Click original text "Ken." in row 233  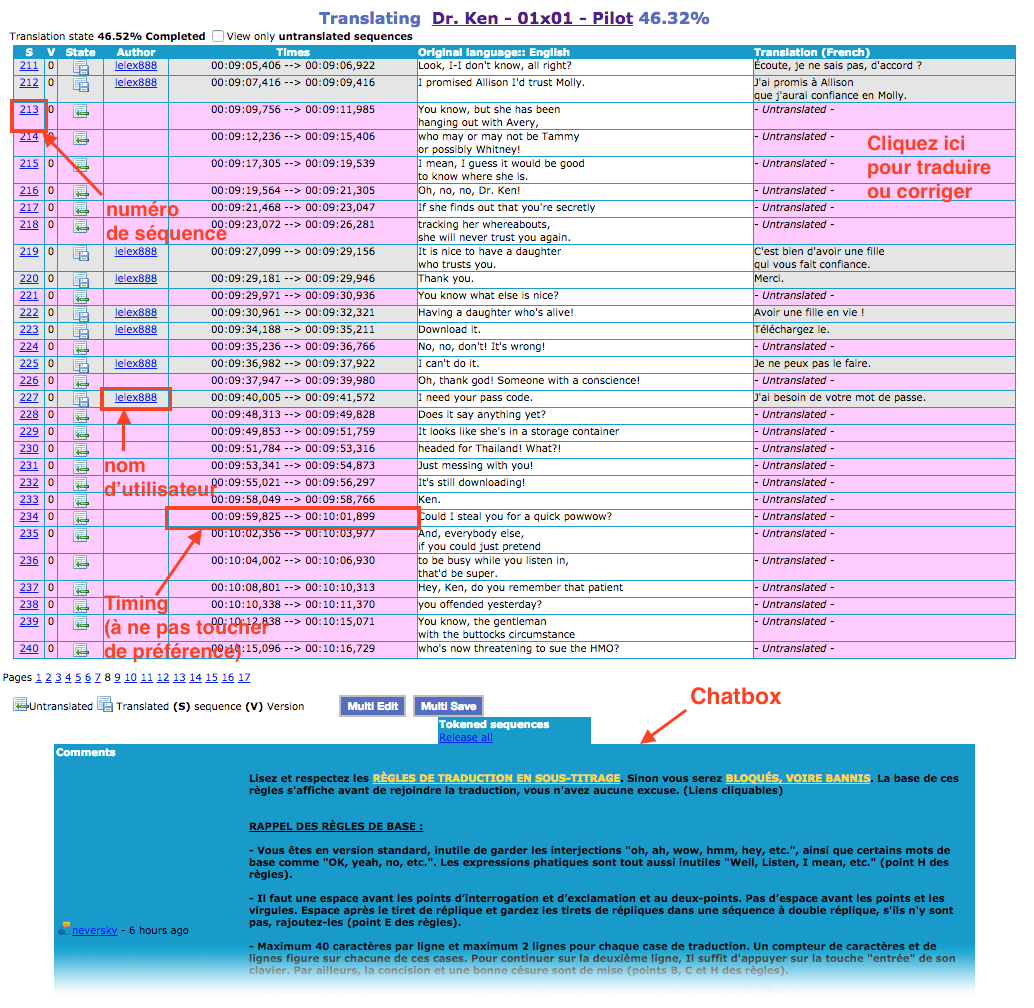(x=429, y=500)
